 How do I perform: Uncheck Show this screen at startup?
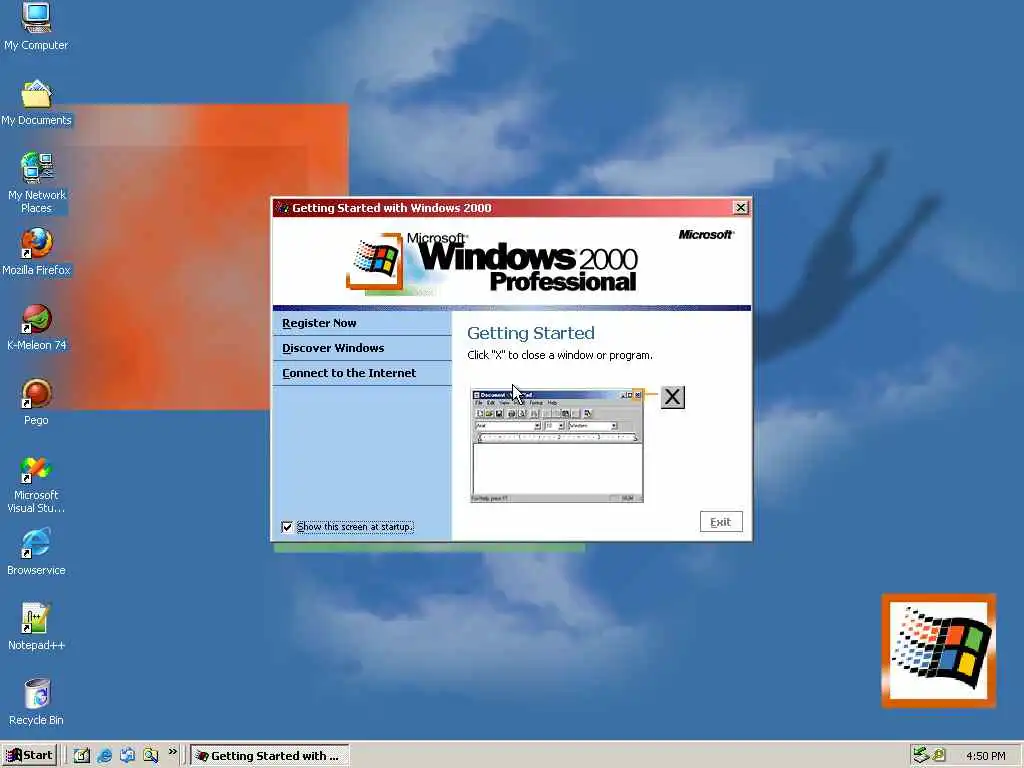point(287,527)
